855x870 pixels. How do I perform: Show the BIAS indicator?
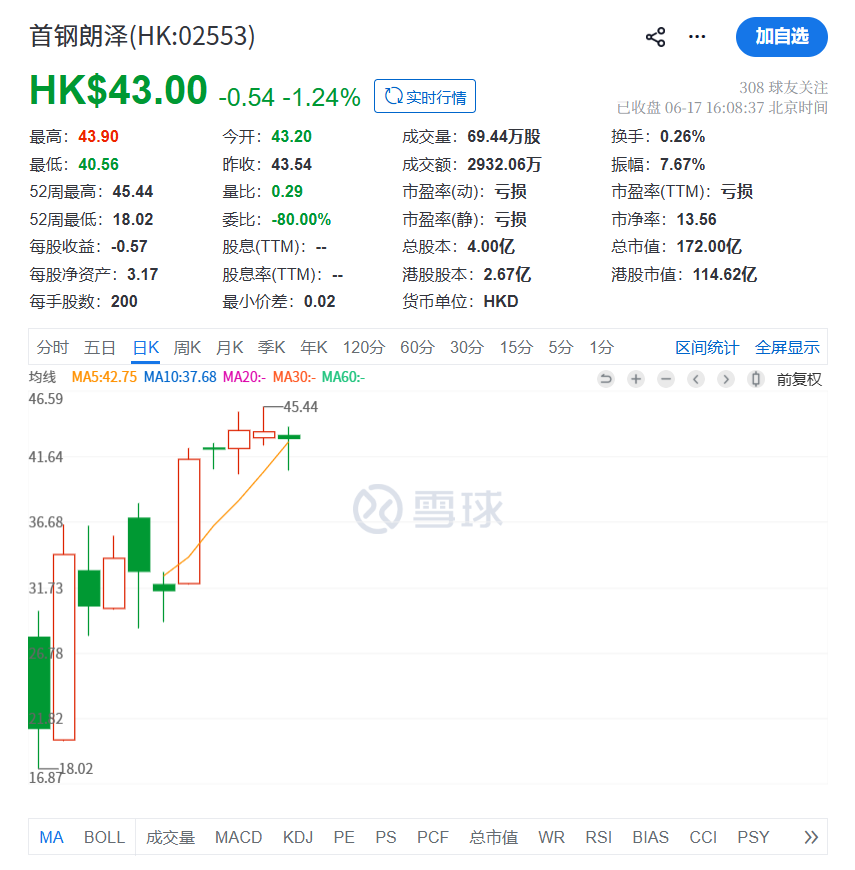click(651, 837)
